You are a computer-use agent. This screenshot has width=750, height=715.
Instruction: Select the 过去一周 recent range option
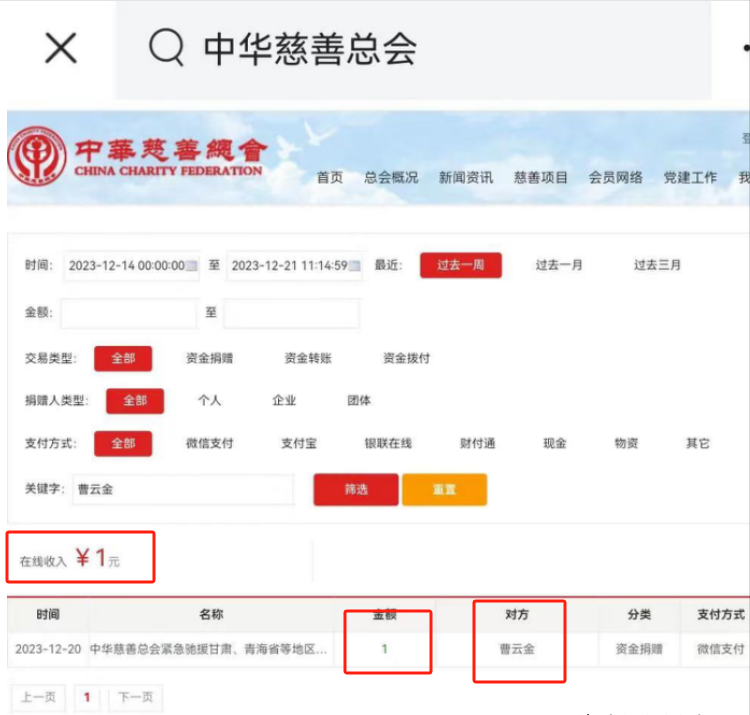(461, 265)
